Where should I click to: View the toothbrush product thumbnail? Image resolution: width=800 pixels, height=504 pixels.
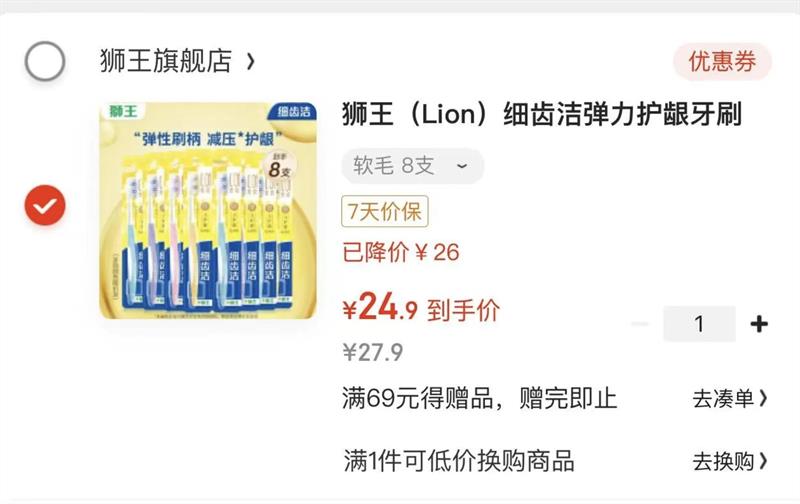click(208, 210)
